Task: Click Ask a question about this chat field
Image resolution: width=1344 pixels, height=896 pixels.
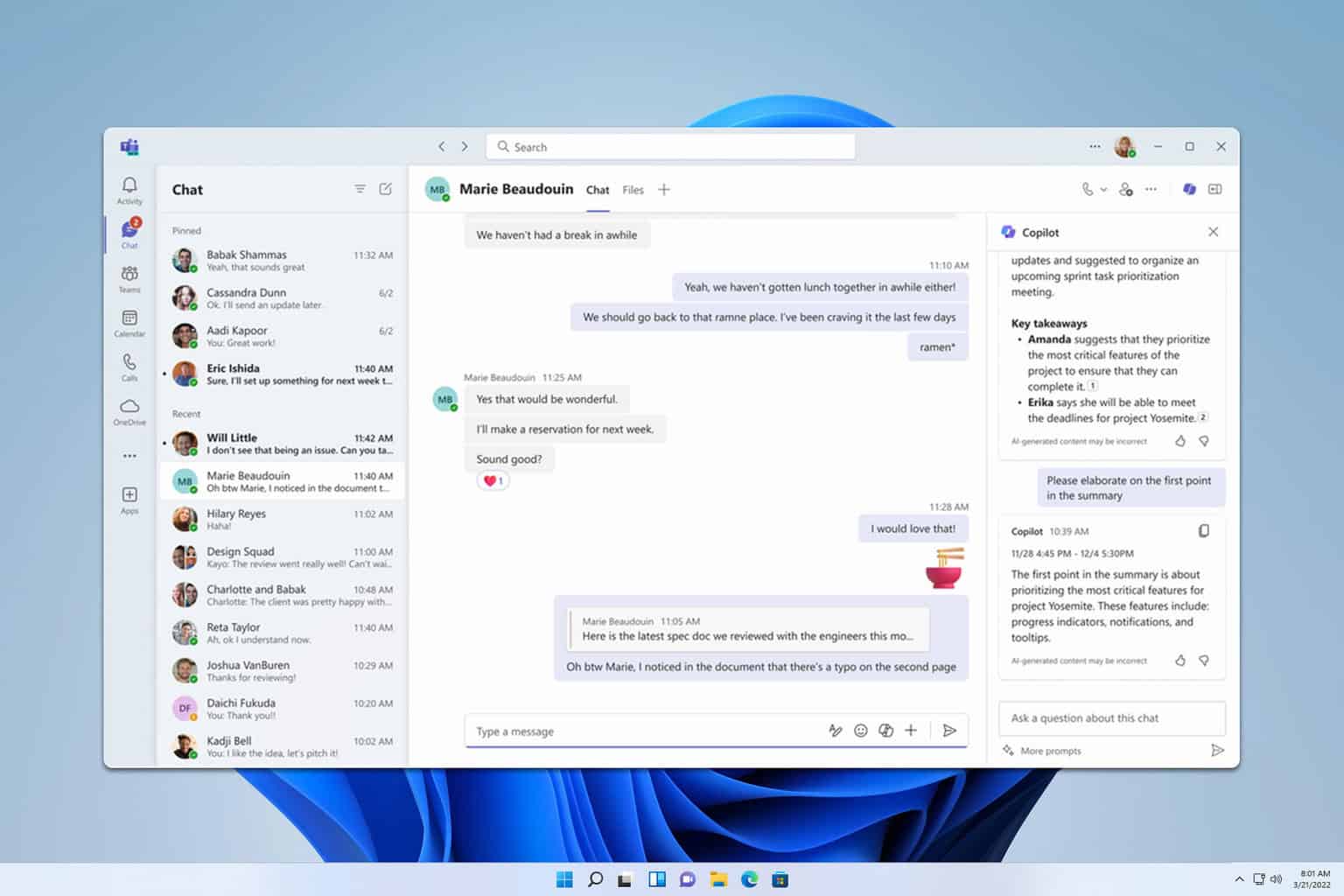Action: [1112, 717]
